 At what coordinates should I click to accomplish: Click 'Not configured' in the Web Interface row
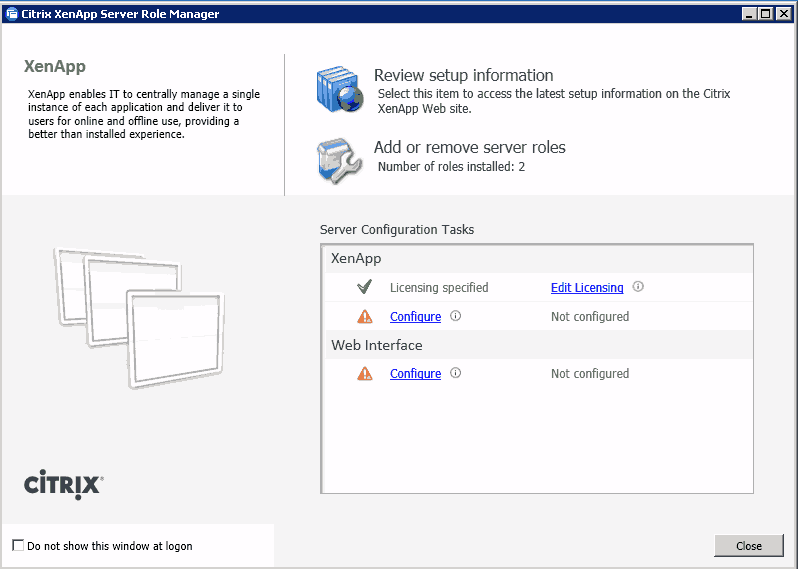pos(590,374)
